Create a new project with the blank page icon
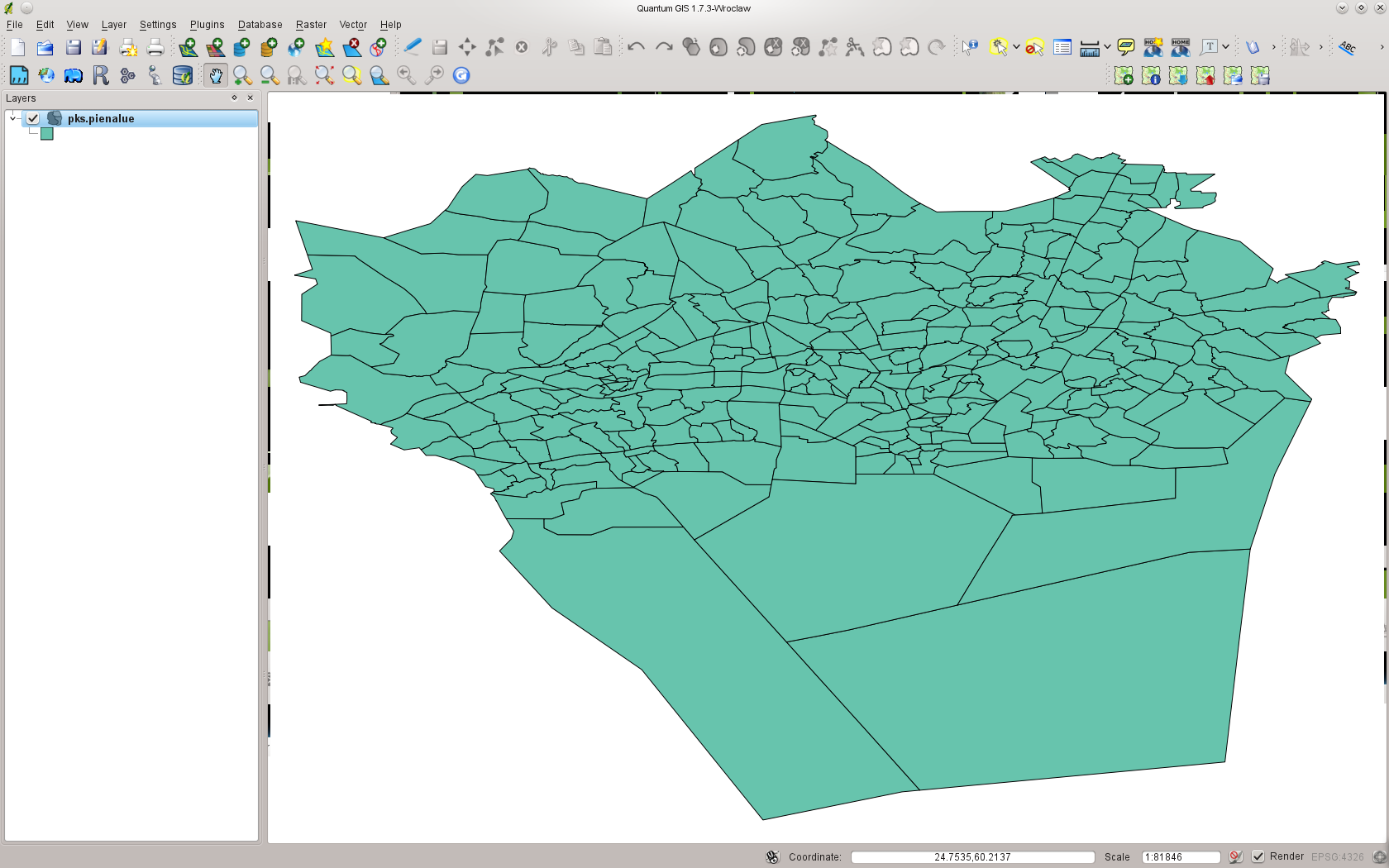 pyautogui.click(x=18, y=47)
